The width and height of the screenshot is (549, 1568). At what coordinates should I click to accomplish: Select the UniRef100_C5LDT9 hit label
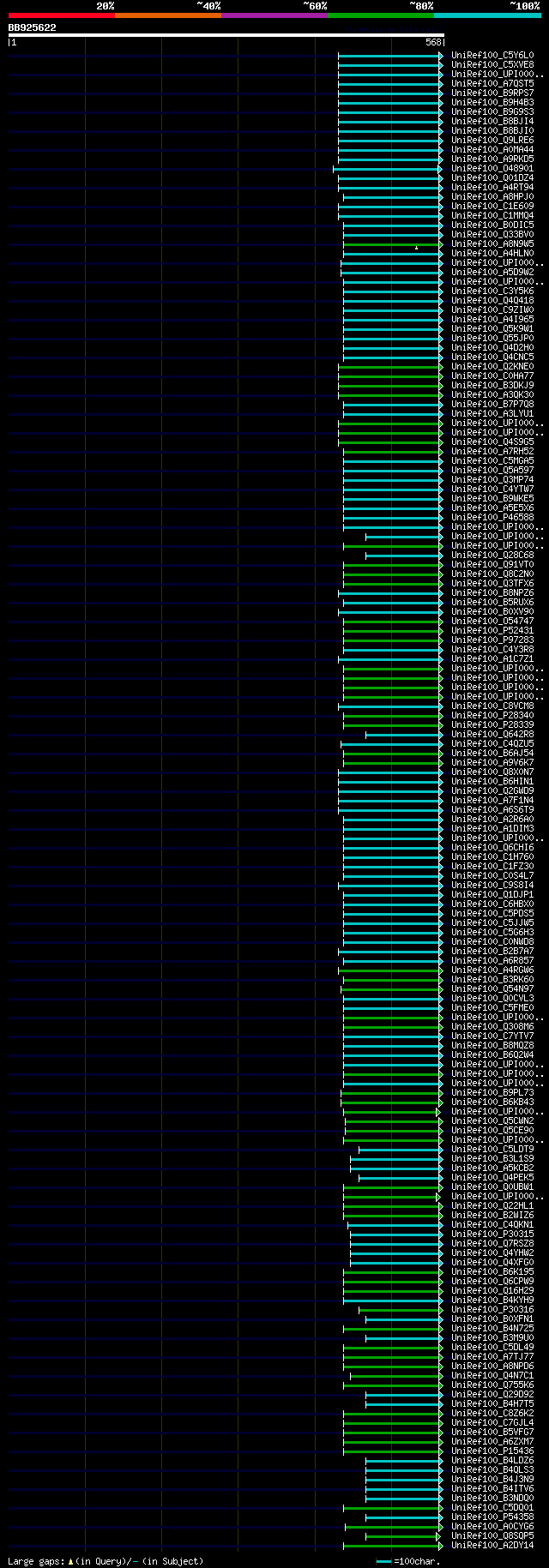(x=492, y=1149)
